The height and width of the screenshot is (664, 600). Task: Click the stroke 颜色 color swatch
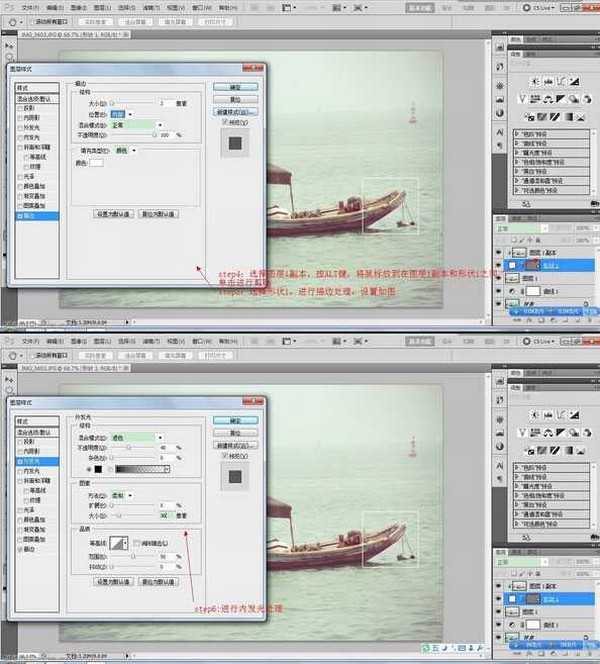[97, 162]
